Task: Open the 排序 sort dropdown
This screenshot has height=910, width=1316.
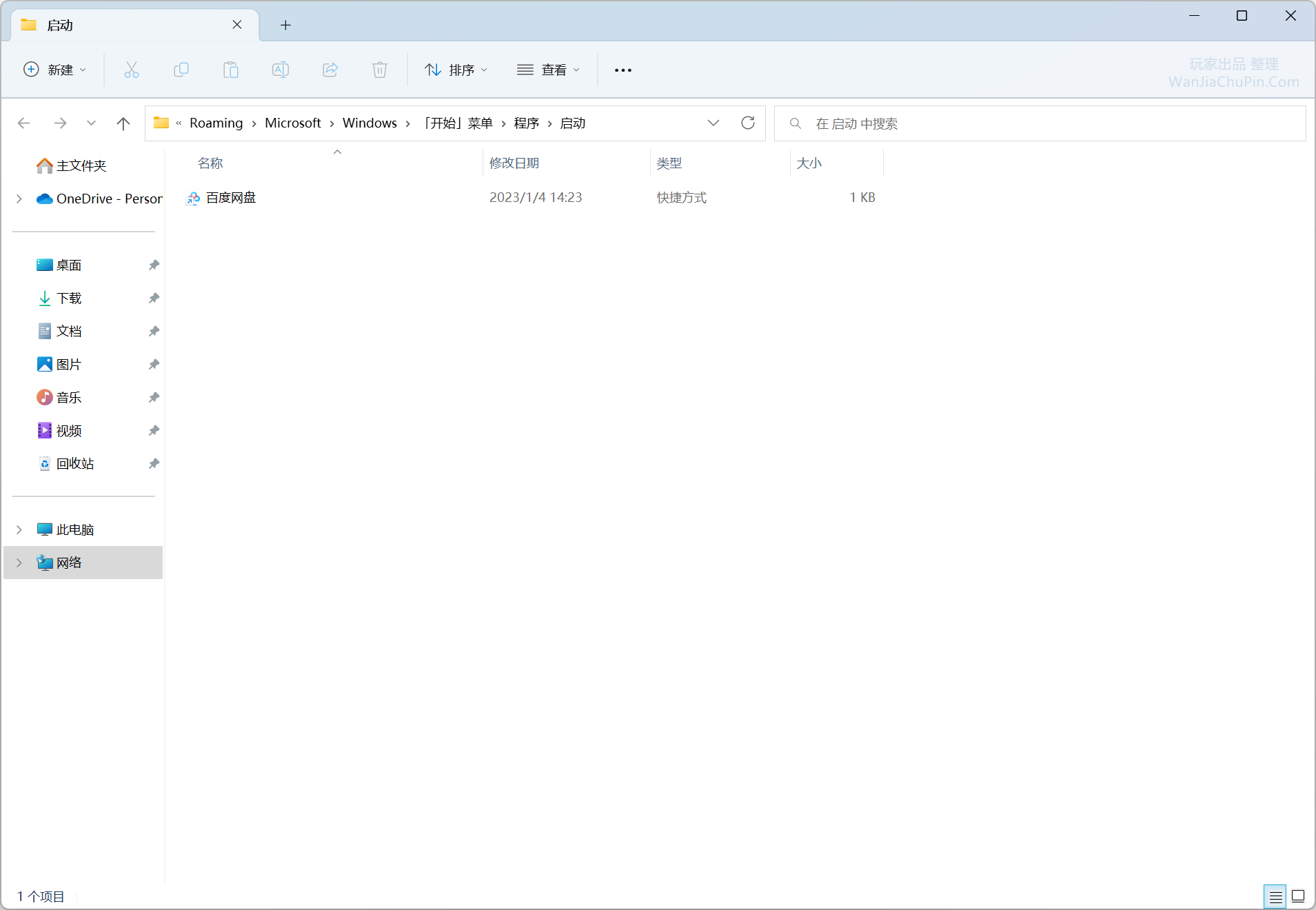Action: click(456, 70)
